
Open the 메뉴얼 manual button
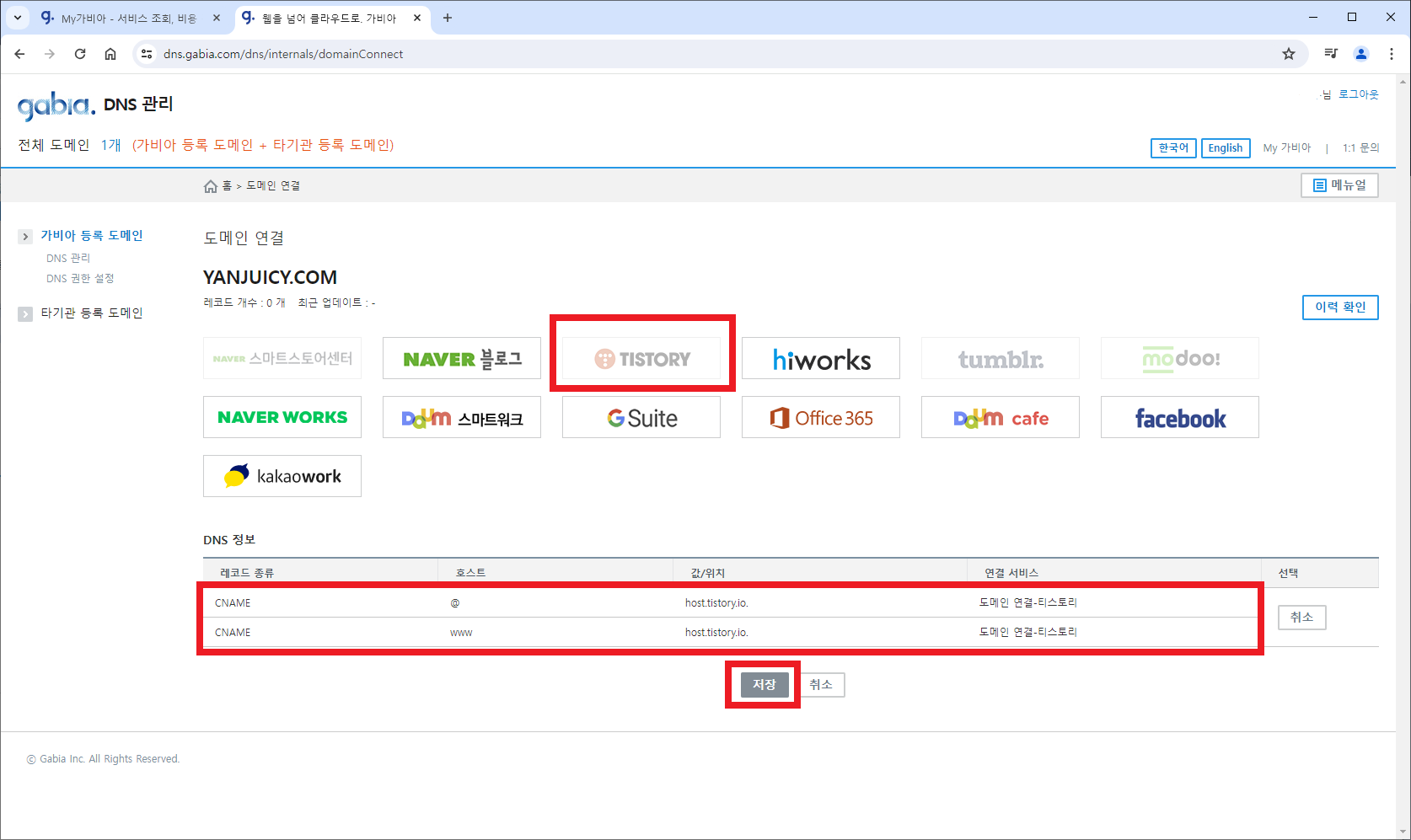pos(1339,185)
